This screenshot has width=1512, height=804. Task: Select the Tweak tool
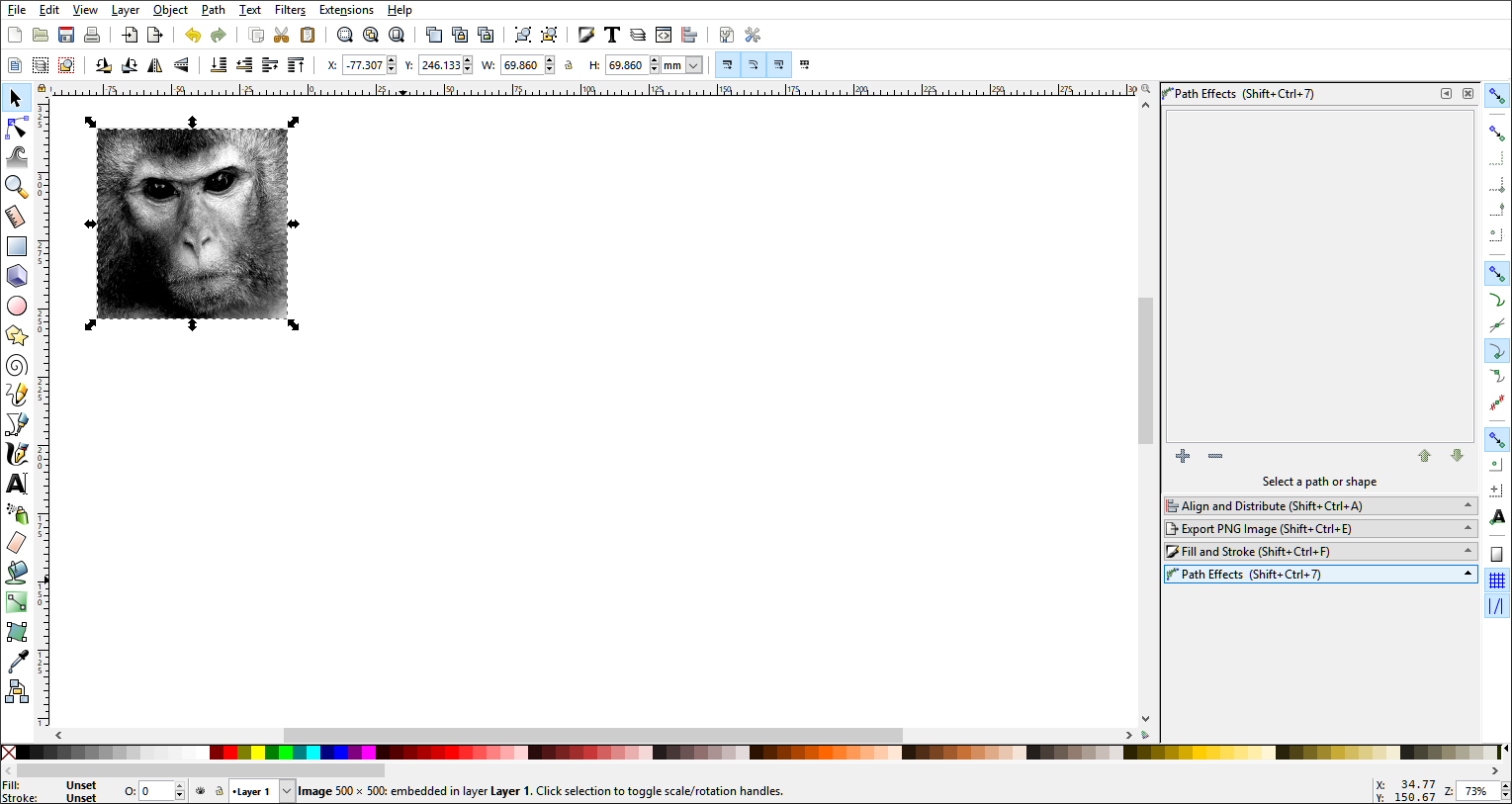point(16,156)
